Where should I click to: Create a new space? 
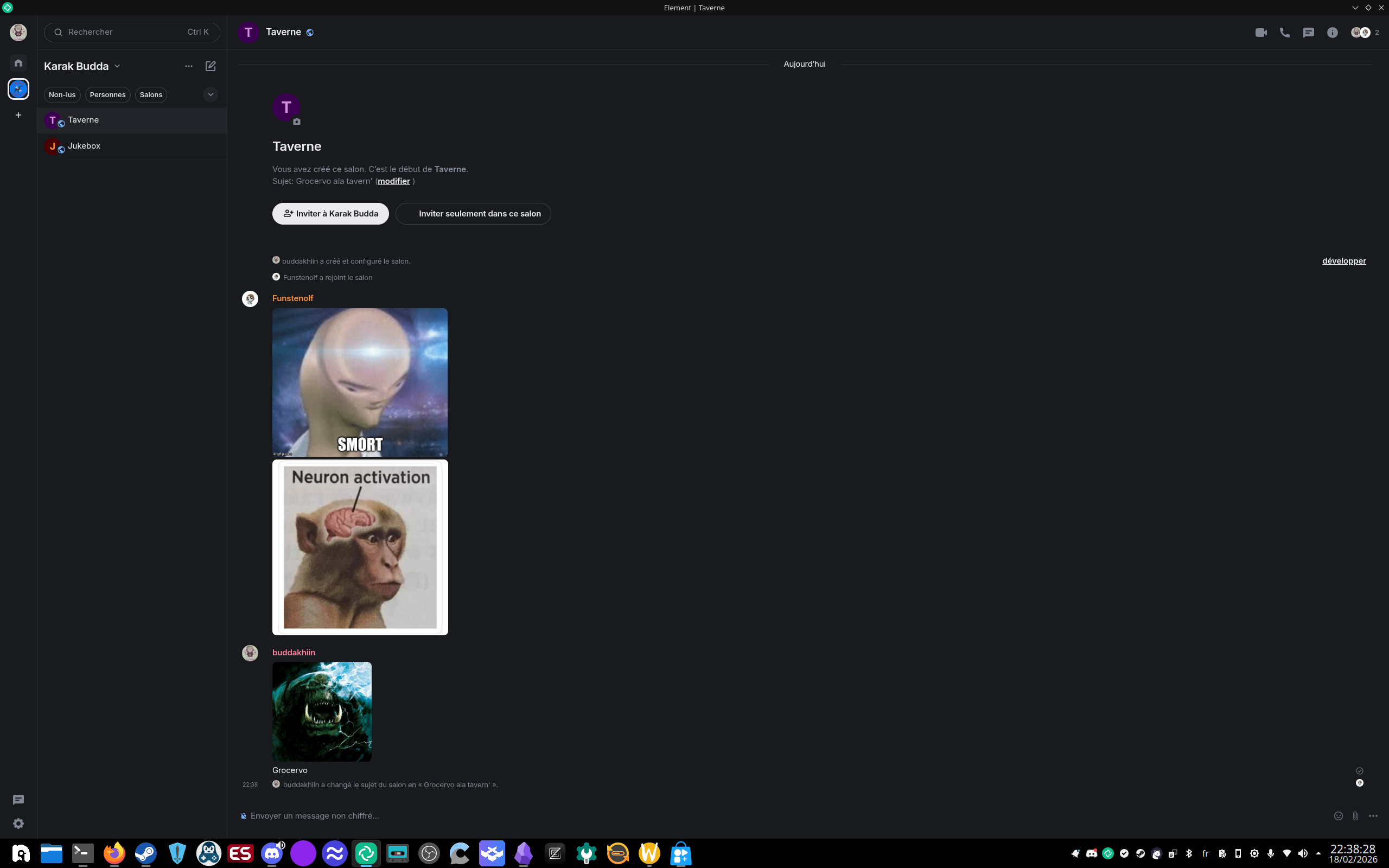[x=18, y=116]
